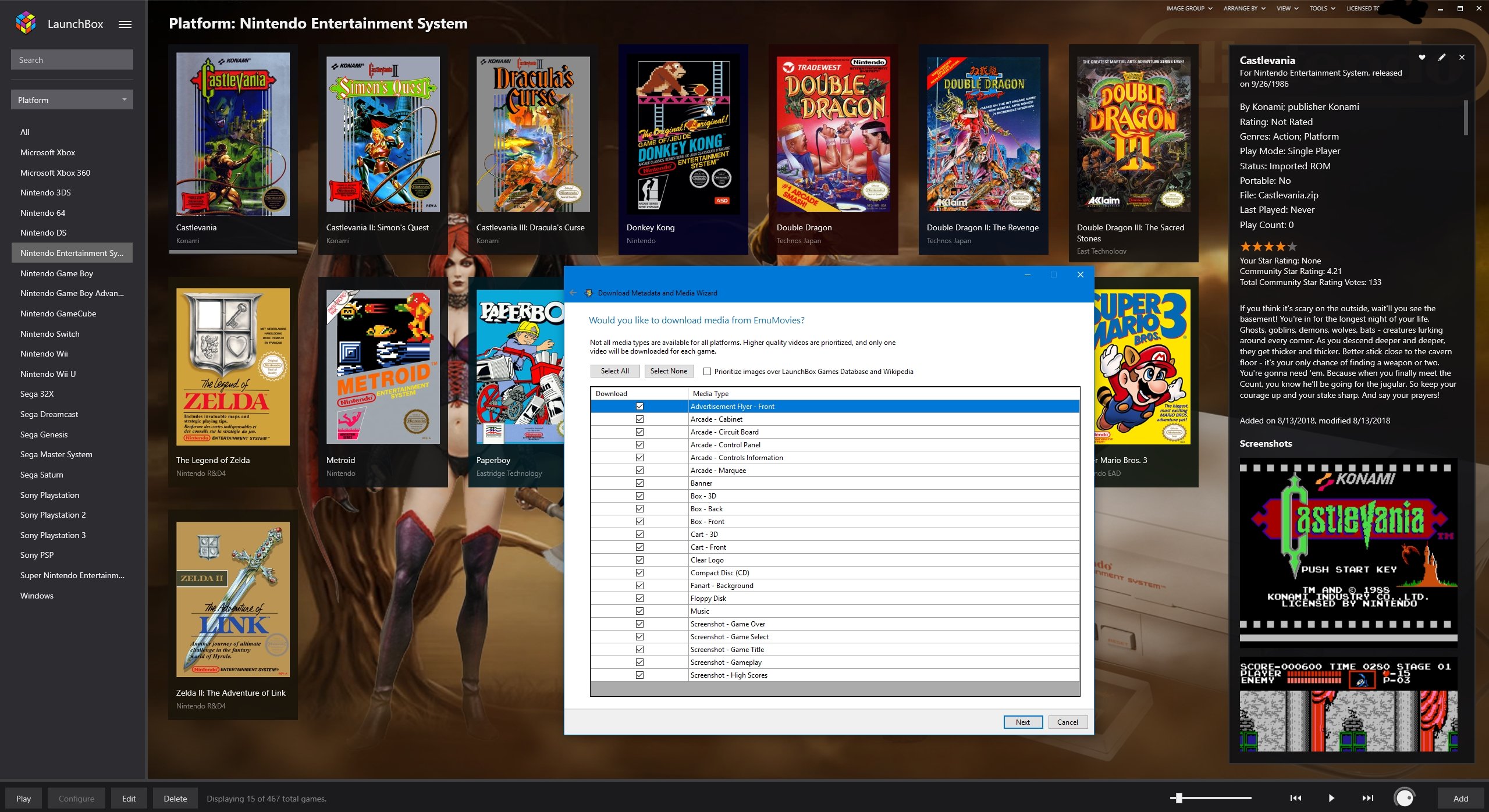This screenshot has width=1489, height=812.
Task: Toggle Music download checkbox
Action: tap(639, 611)
